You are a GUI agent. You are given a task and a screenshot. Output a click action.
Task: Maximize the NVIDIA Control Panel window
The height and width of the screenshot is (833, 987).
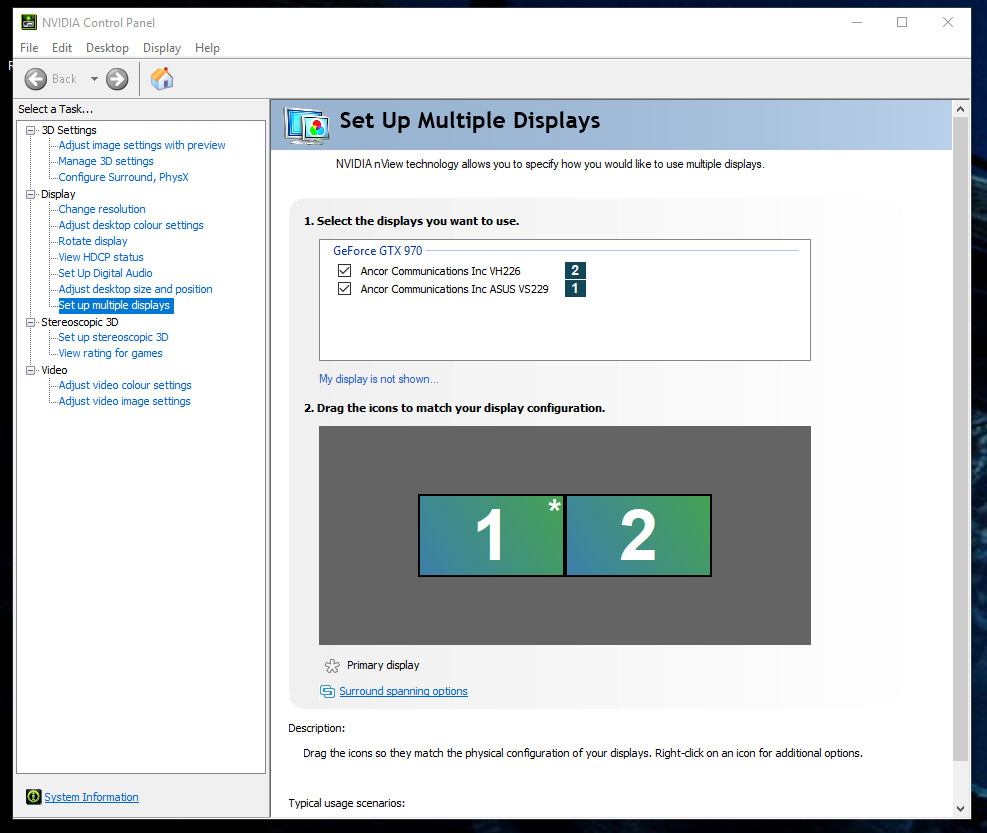(x=902, y=23)
